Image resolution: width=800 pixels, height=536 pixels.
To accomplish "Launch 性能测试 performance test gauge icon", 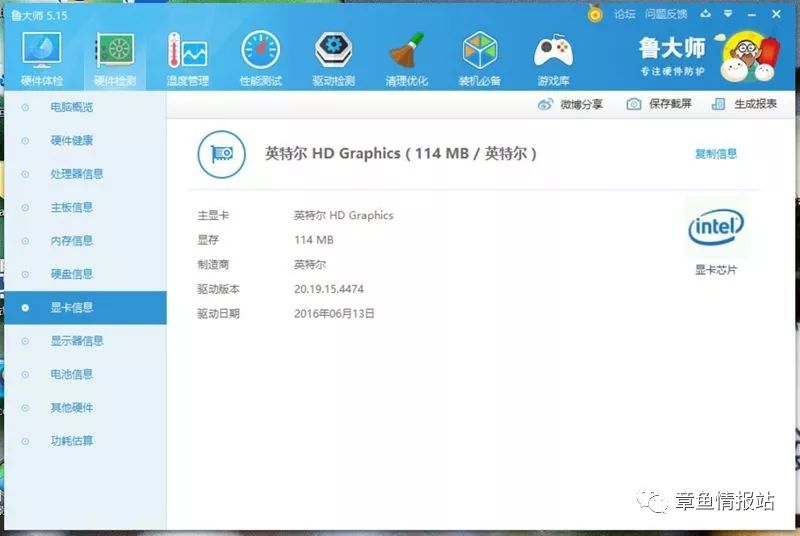I will [261, 50].
